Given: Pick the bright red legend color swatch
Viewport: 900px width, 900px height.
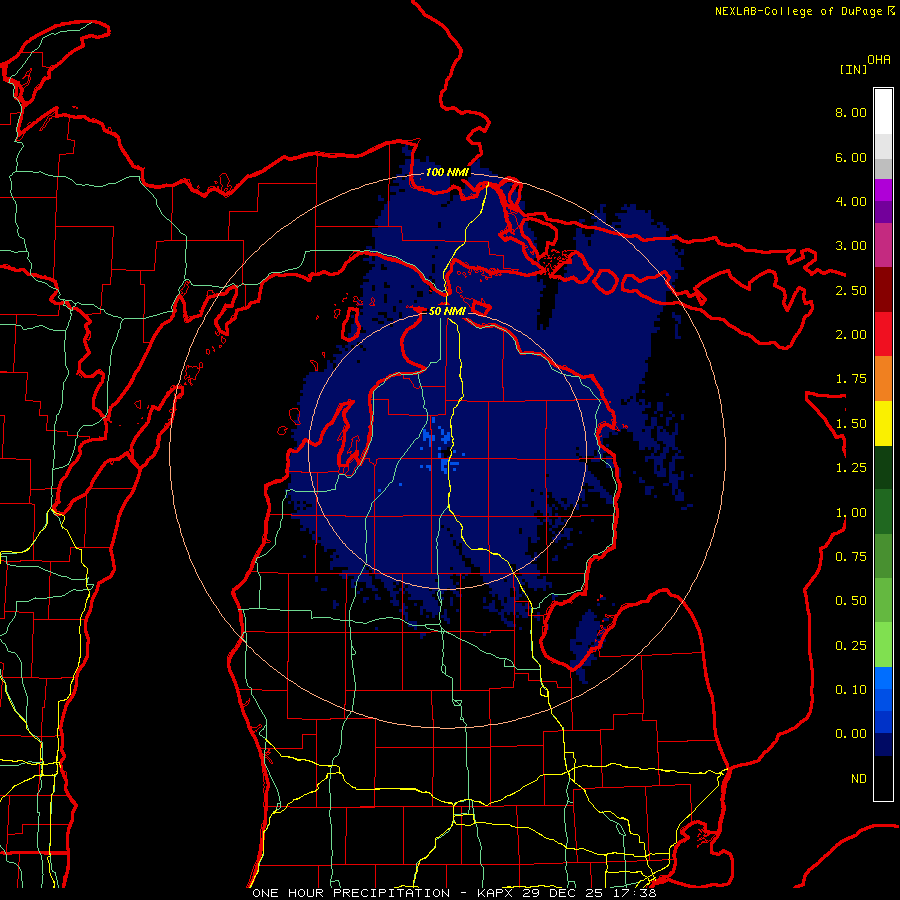Looking at the screenshot, I should 883,334.
